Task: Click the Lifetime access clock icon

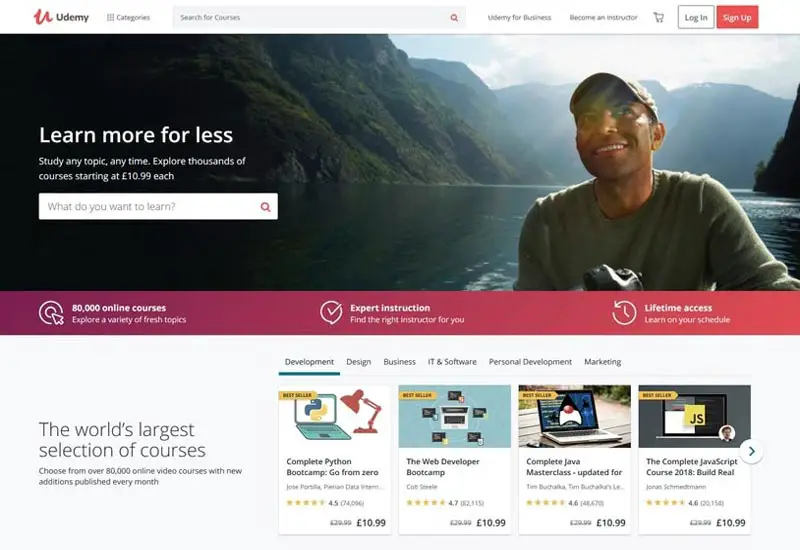Action: coord(624,313)
